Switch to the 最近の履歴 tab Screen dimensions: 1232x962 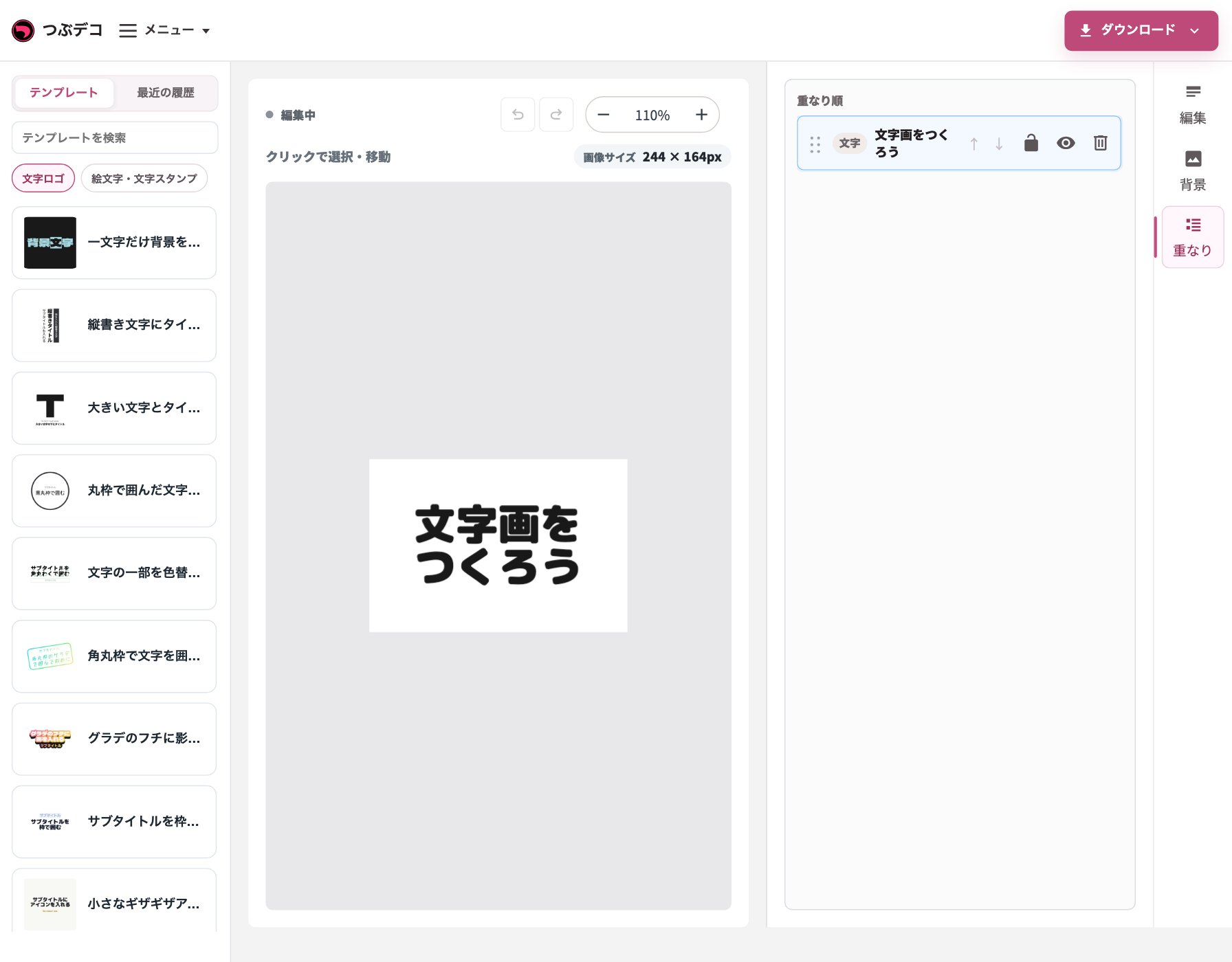[165, 93]
